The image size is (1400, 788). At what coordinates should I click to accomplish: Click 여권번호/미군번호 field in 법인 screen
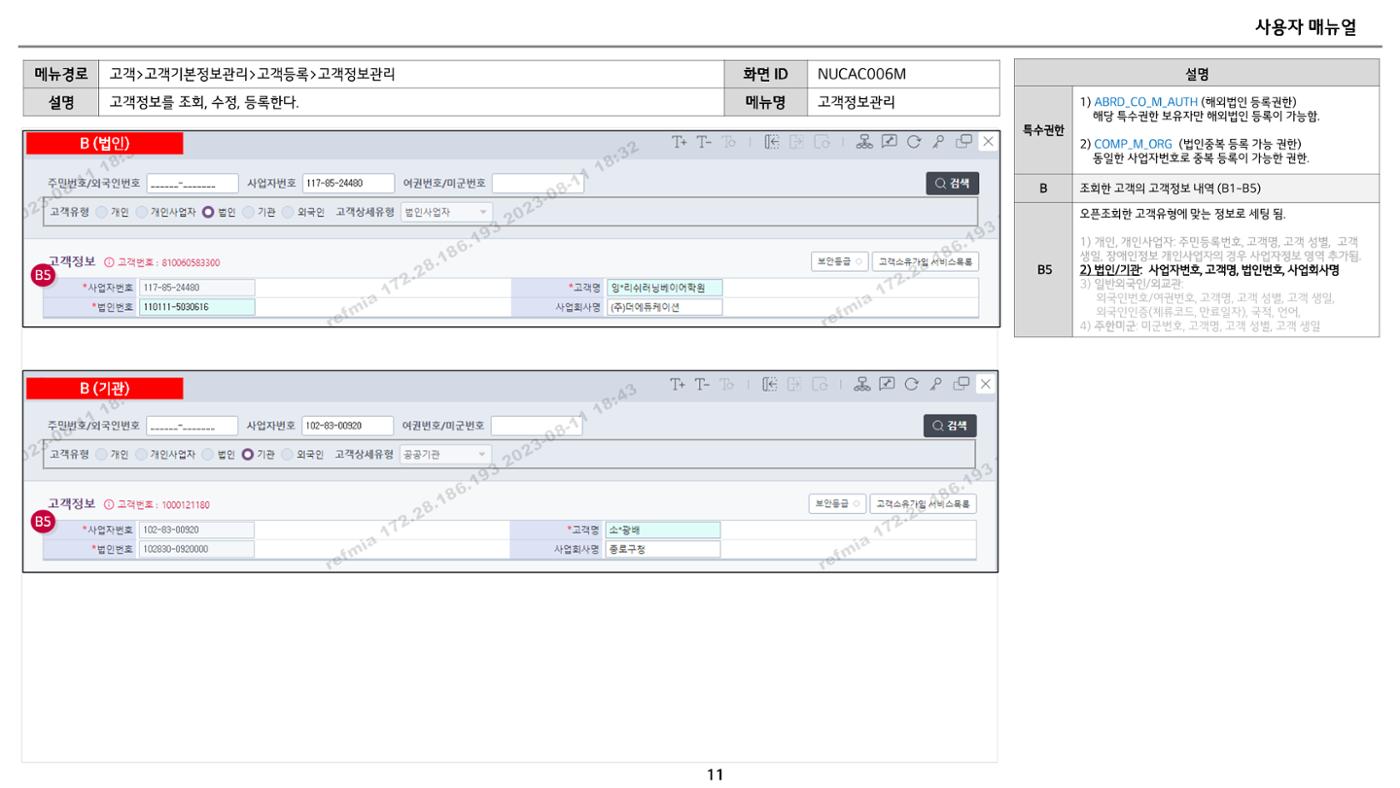coord(538,183)
